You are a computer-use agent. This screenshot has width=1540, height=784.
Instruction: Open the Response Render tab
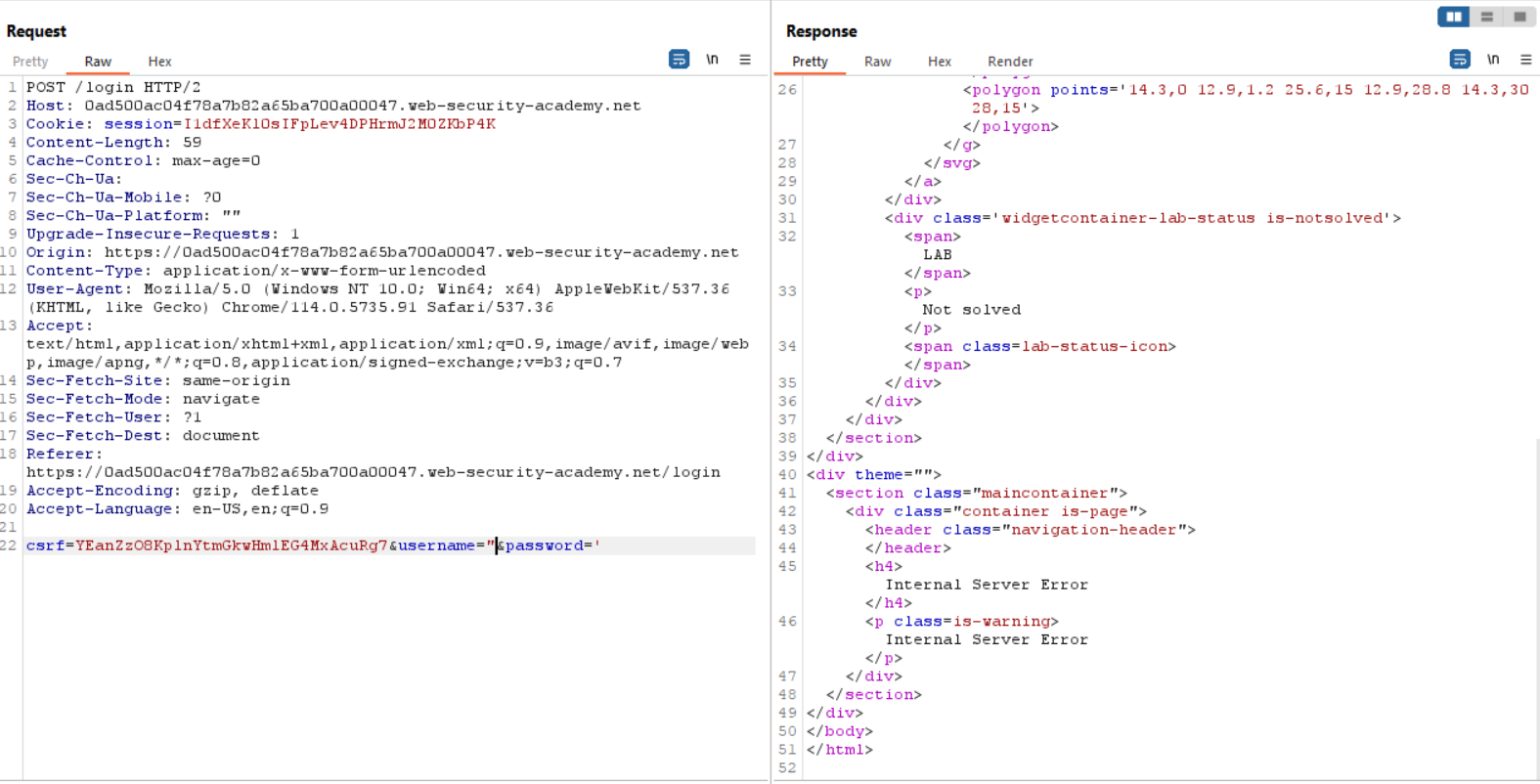1010,62
